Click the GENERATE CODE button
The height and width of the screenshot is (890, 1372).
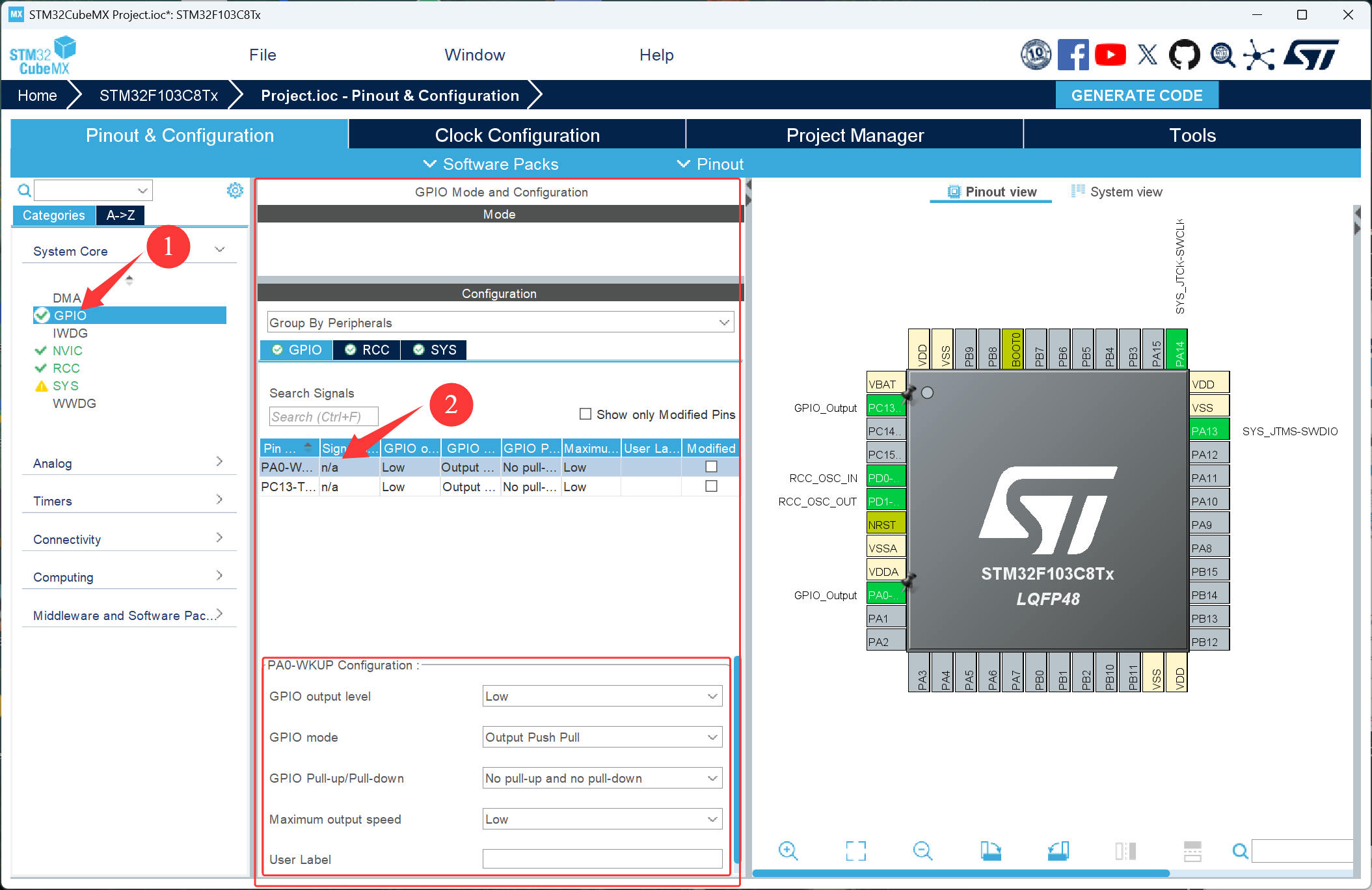[x=1136, y=96]
